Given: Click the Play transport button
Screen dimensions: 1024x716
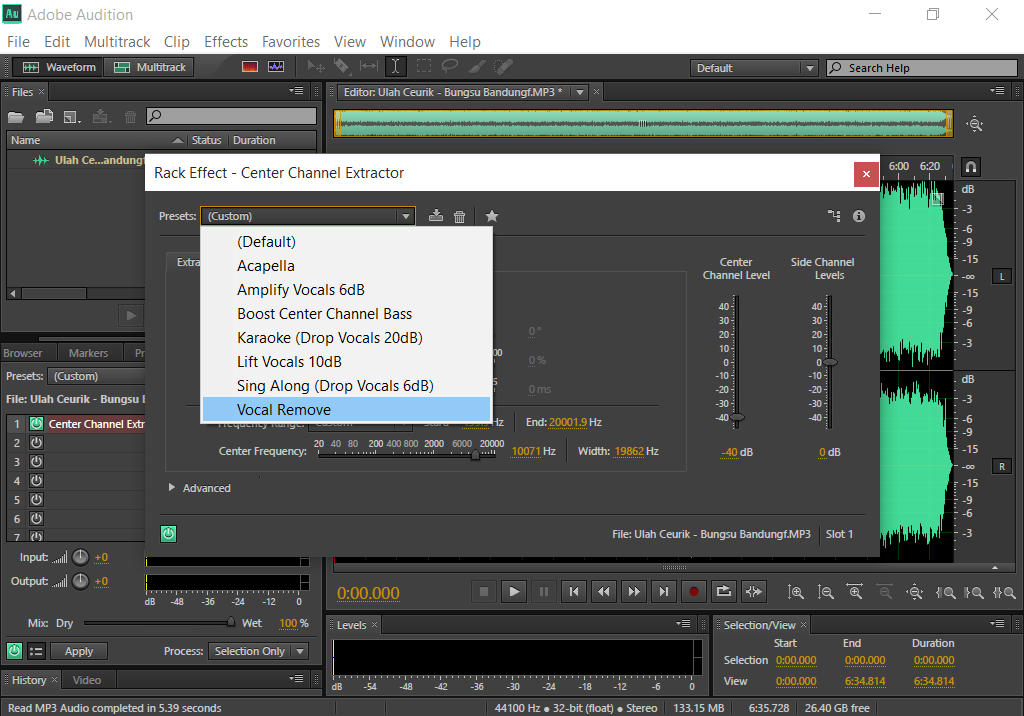Looking at the screenshot, I should click(x=514, y=592).
